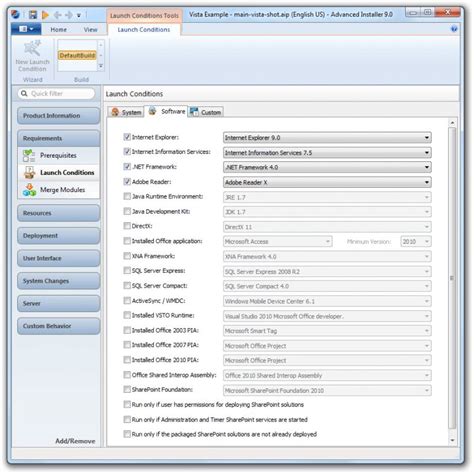
Task: Click the Add/Remove link
Action: tap(75, 441)
